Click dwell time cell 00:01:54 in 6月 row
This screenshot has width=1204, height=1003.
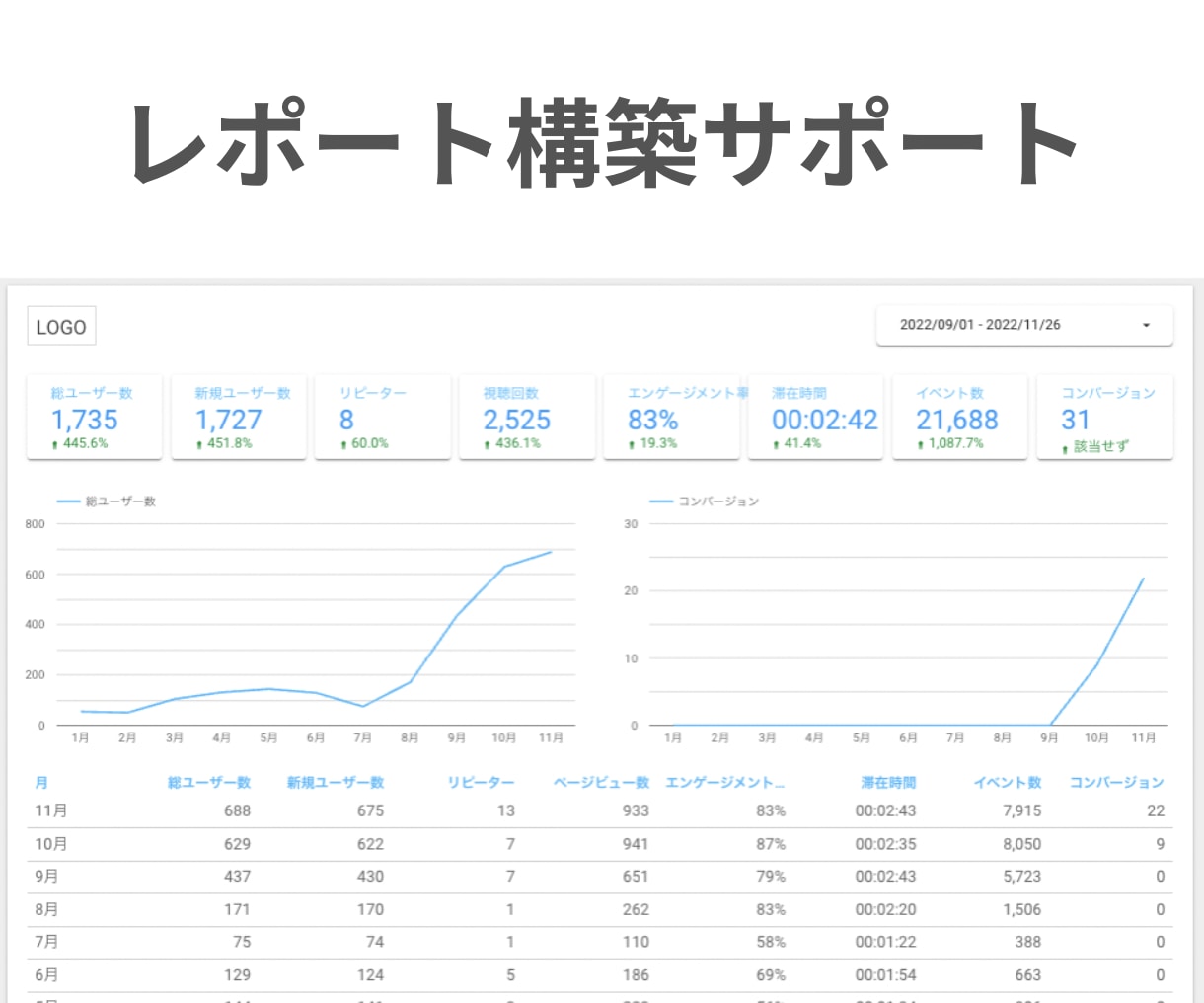pos(885,974)
